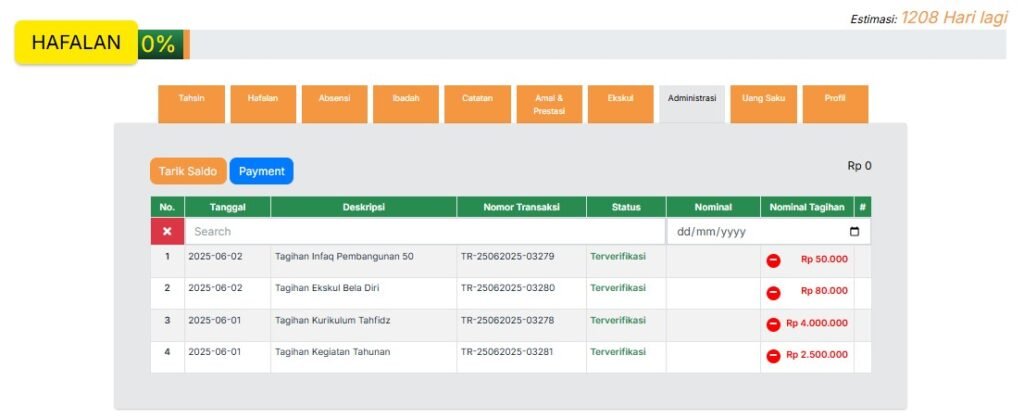The image size is (1024, 418).
Task: Click the red X clear-search icon
Action: (x=167, y=231)
